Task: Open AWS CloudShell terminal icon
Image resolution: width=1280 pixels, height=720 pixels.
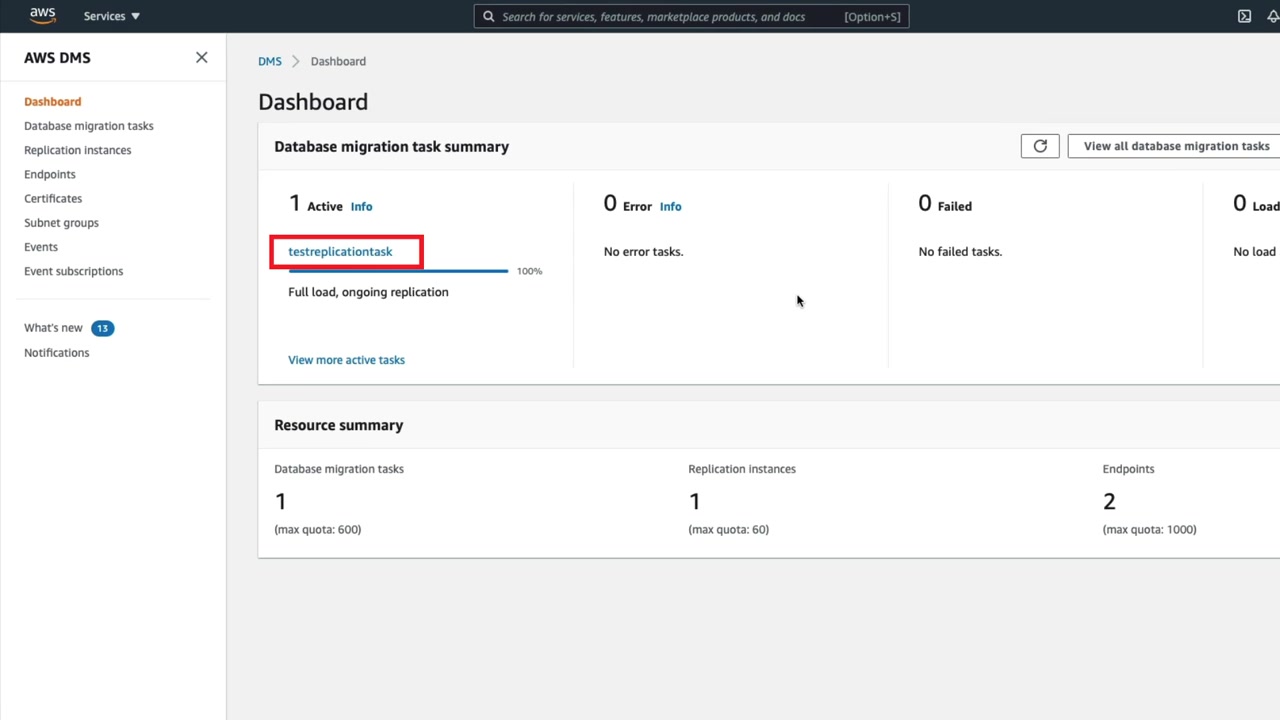Action: pos(1244,16)
